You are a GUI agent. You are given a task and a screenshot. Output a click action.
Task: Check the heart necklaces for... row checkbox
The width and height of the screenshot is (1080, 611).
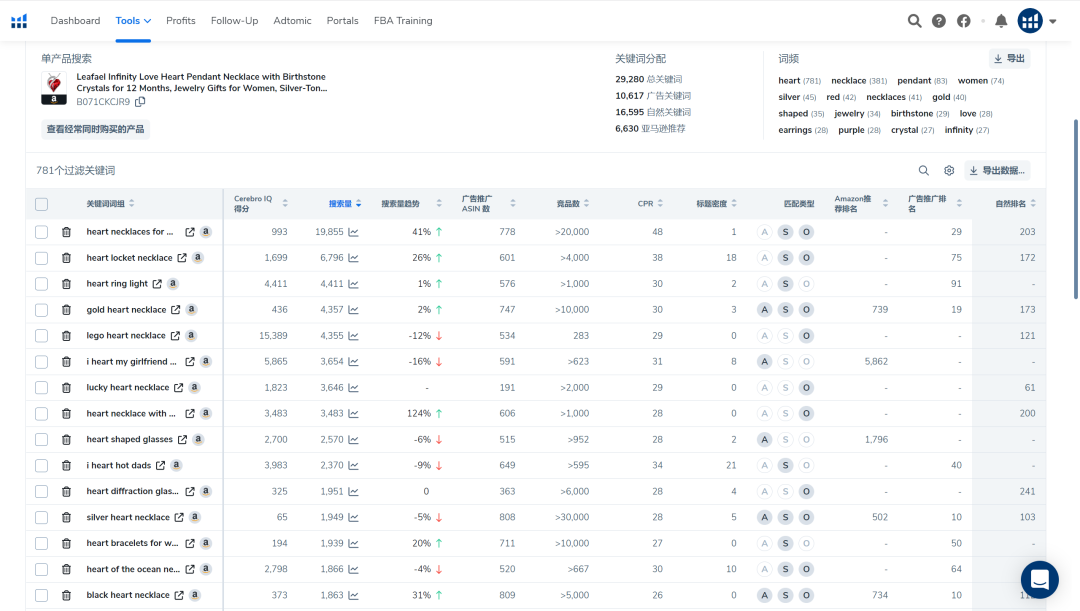(41, 232)
